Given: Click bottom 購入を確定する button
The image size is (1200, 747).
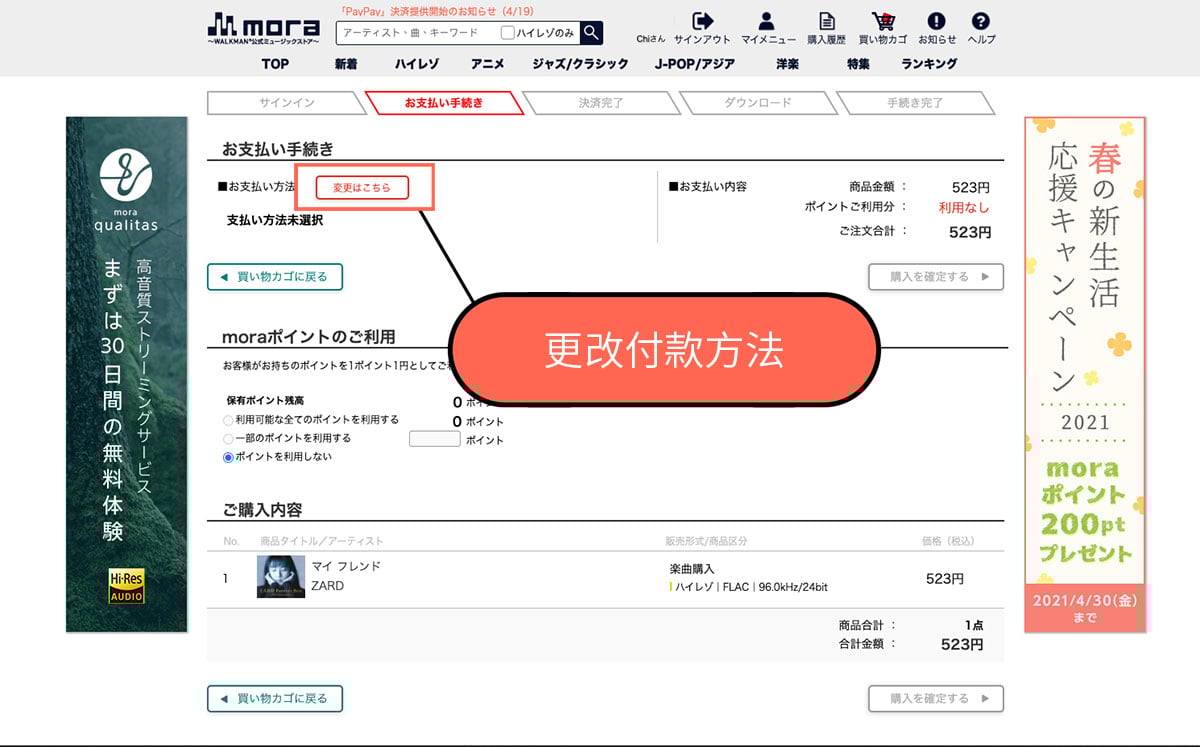Looking at the screenshot, I should [936, 699].
